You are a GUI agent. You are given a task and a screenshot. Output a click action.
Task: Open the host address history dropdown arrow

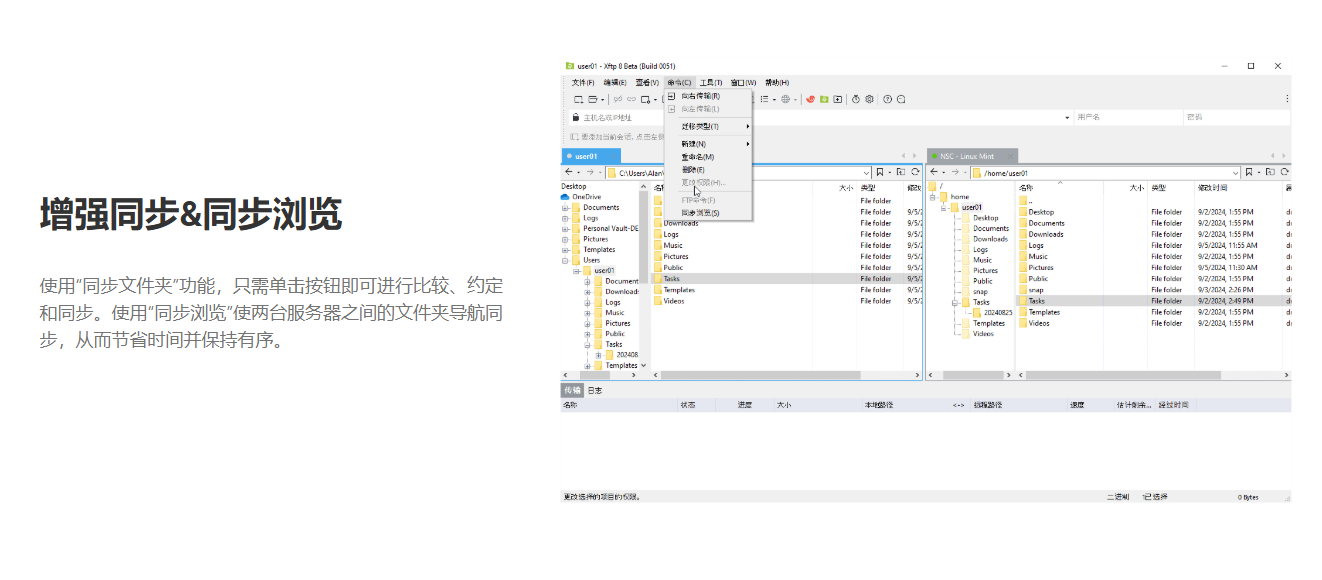tap(1067, 117)
